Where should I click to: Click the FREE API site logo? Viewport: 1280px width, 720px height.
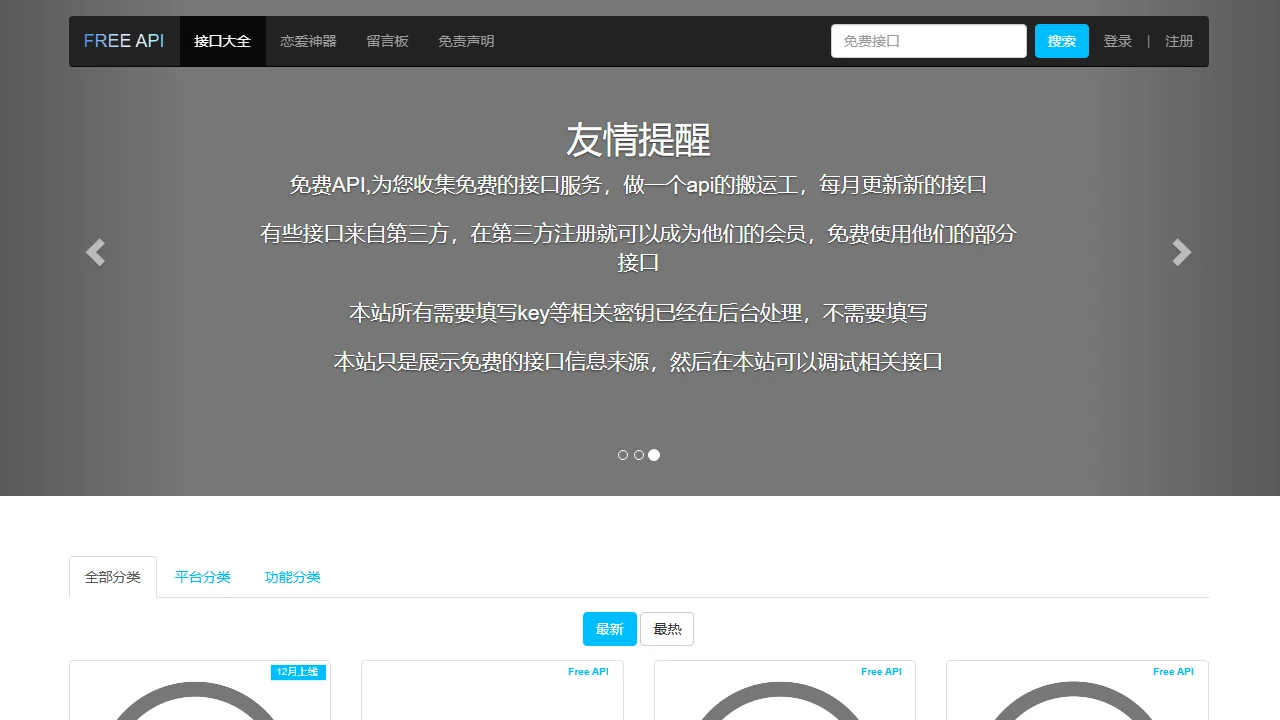click(124, 41)
